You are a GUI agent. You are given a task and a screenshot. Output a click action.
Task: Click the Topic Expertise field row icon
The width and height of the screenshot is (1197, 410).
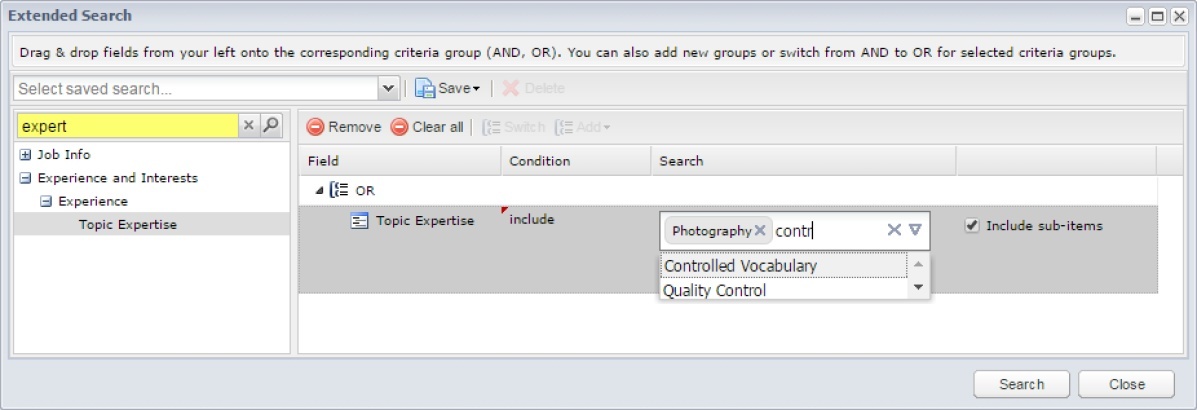(359, 221)
